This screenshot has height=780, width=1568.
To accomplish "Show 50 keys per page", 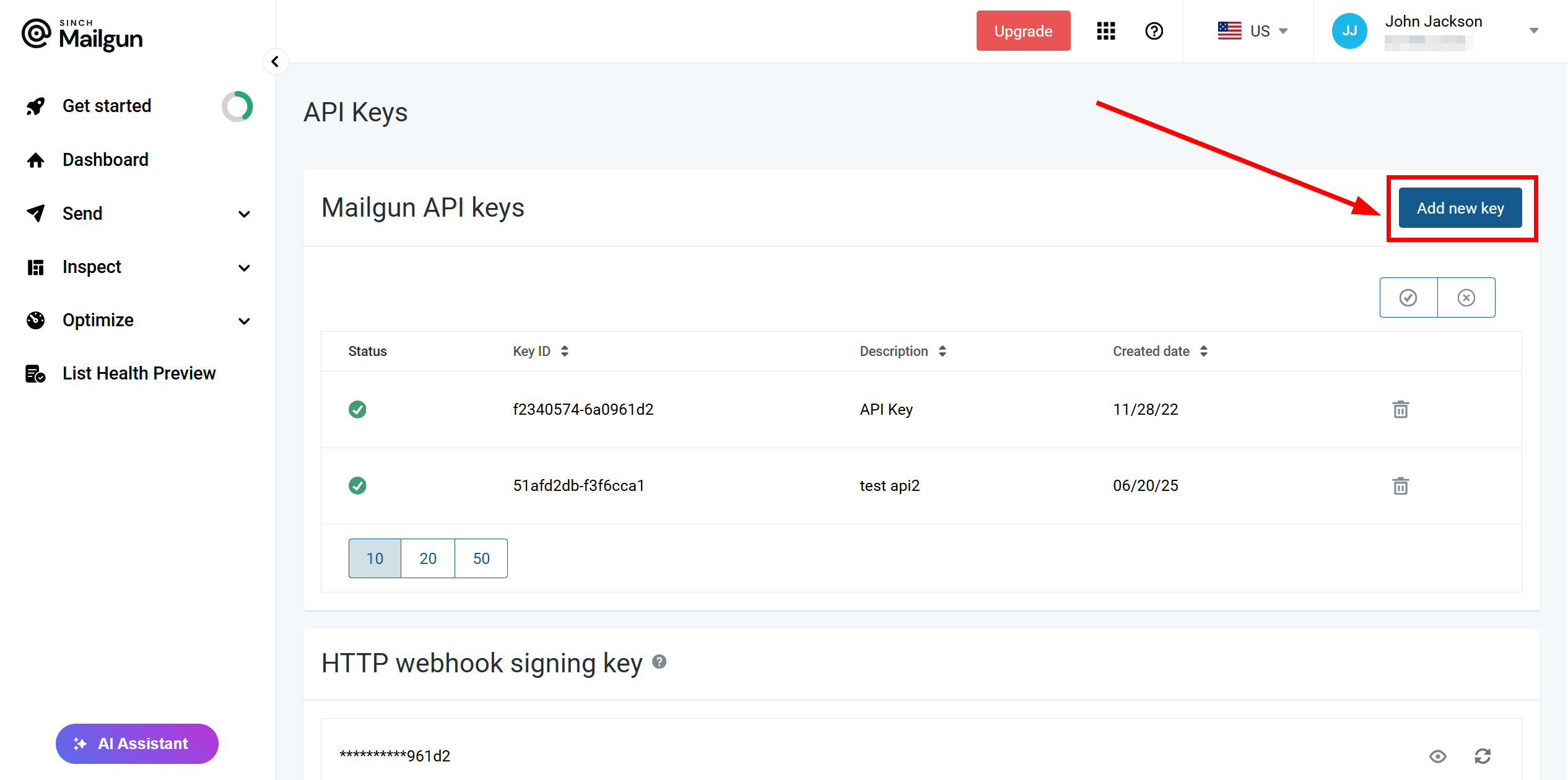I will 481,558.
